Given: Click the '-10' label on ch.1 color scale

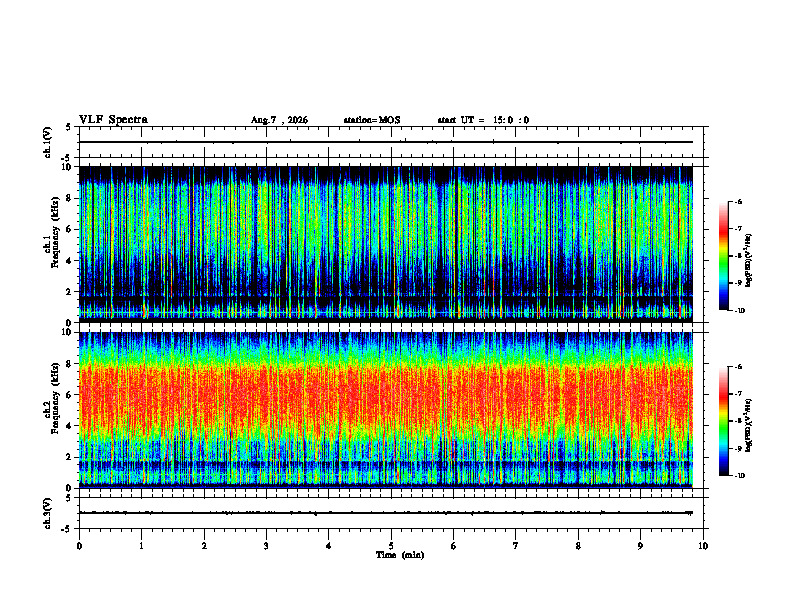Looking at the screenshot, I should click(x=740, y=311).
